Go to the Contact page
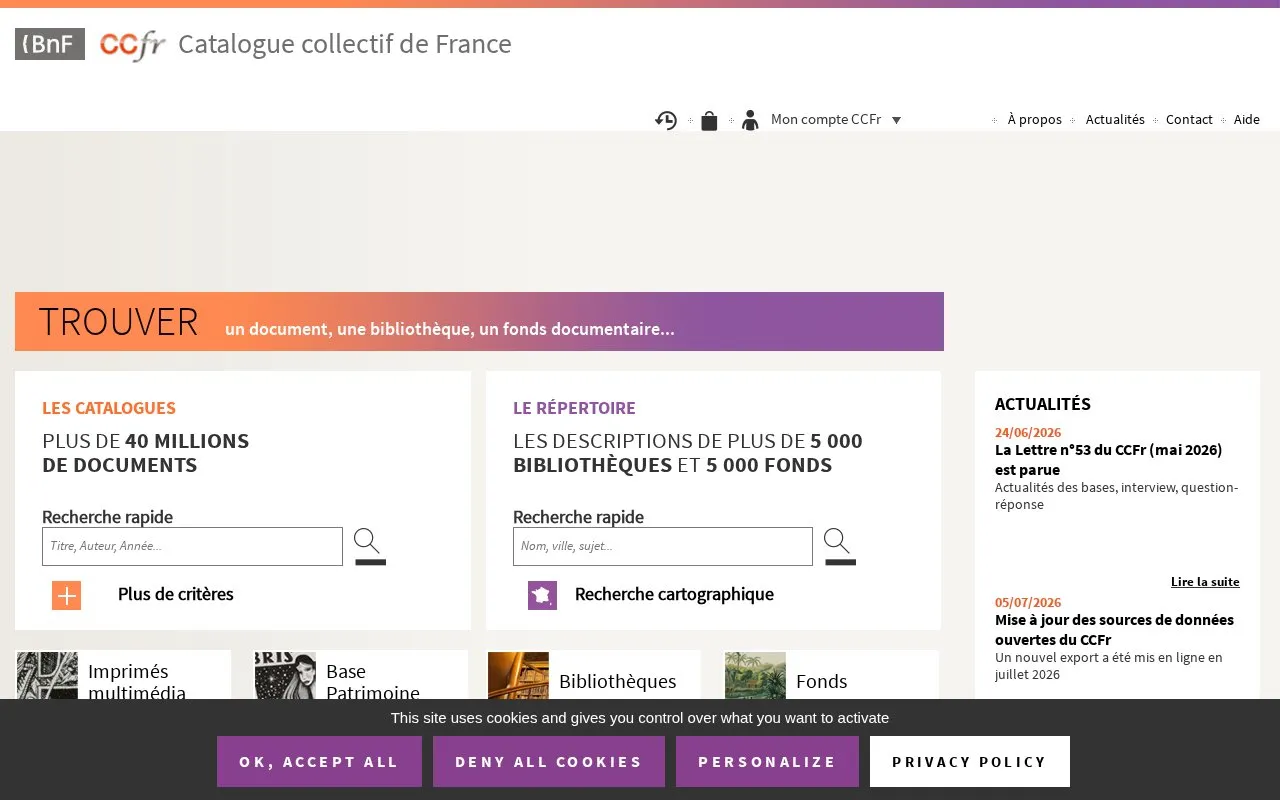 [1189, 120]
